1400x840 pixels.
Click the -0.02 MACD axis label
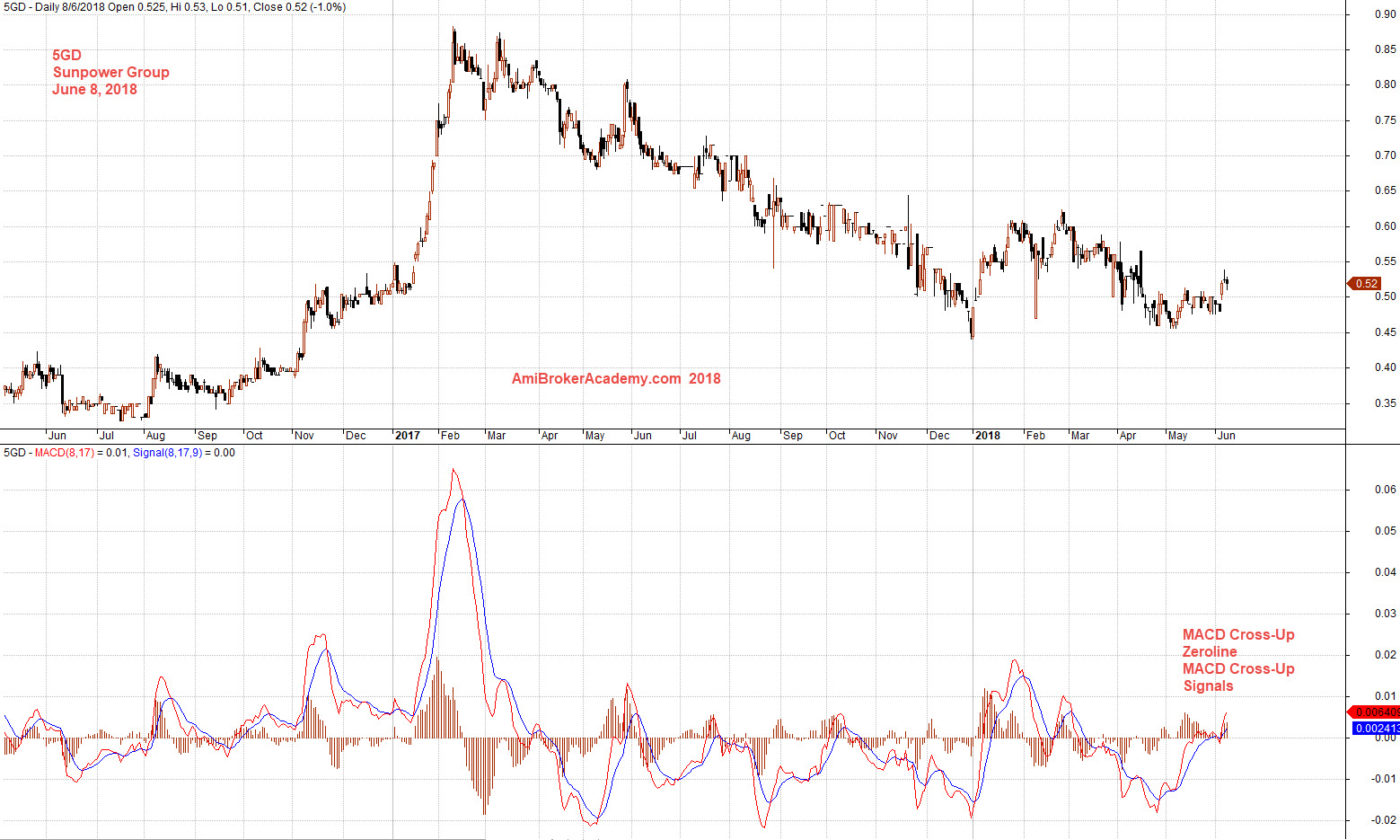pos(1383,820)
